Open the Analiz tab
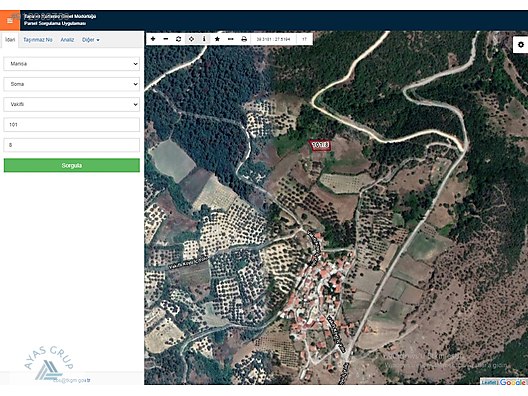Screen dimensions: 528x396 click(x=67, y=40)
